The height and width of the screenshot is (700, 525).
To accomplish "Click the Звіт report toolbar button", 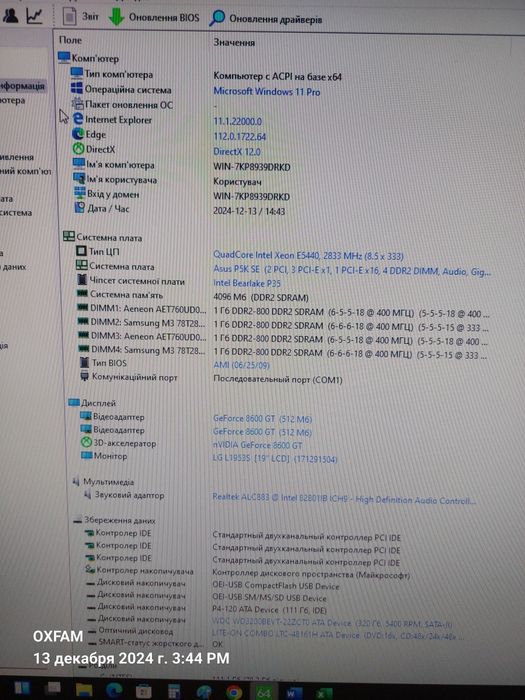I will tap(80, 17).
